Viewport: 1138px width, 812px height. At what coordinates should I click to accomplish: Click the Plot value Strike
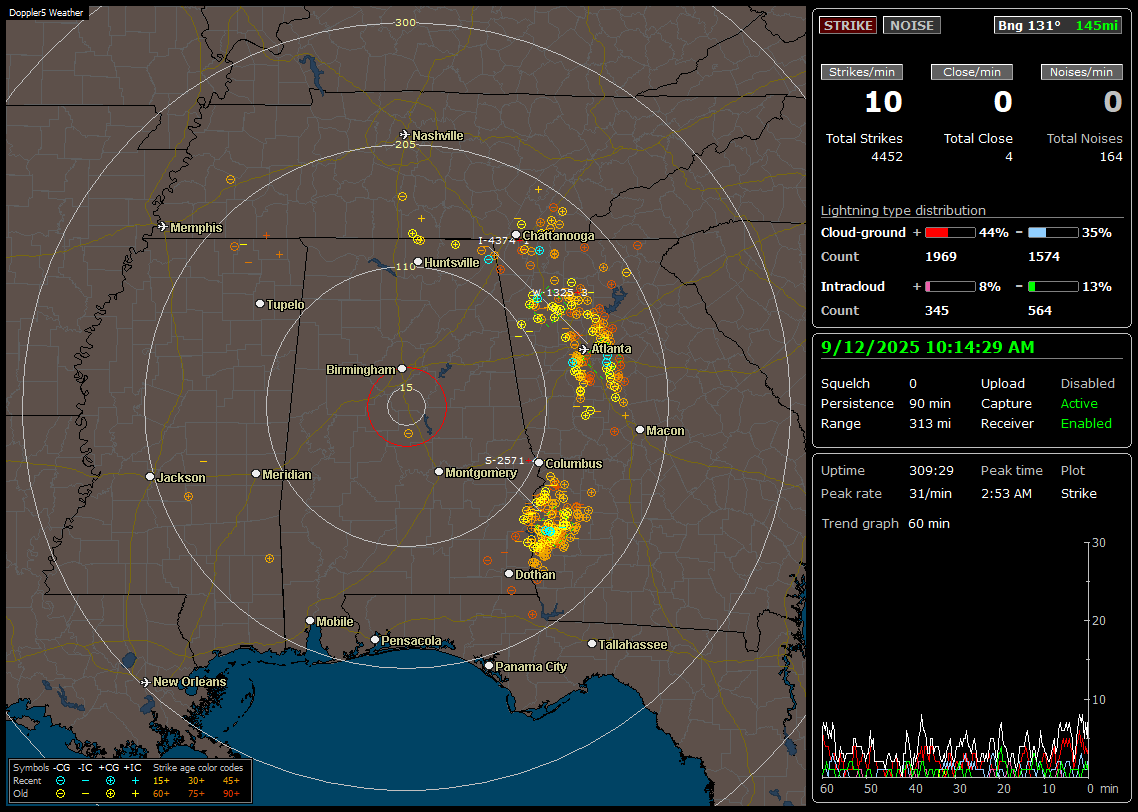click(x=1078, y=493)
